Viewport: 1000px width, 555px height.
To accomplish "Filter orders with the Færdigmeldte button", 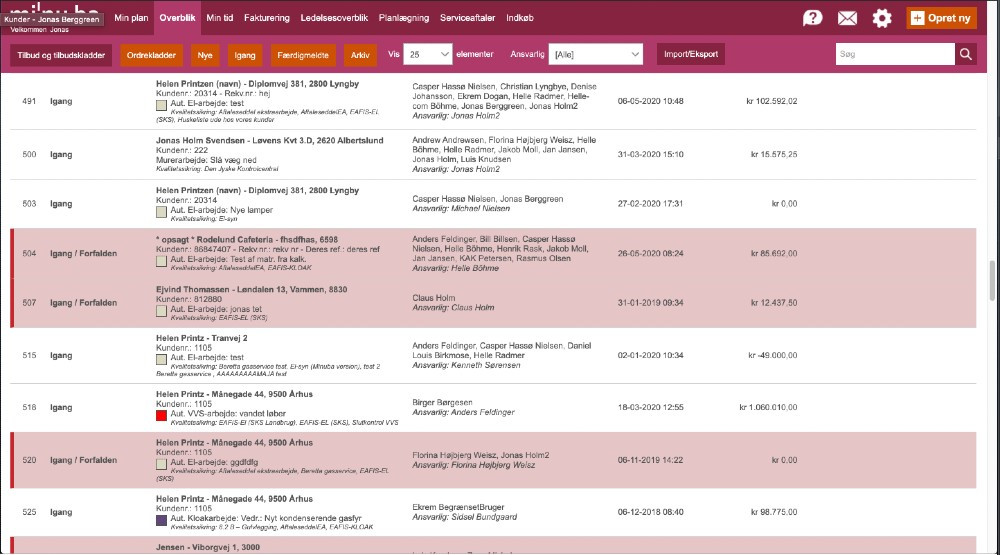I will pos(302,55).
